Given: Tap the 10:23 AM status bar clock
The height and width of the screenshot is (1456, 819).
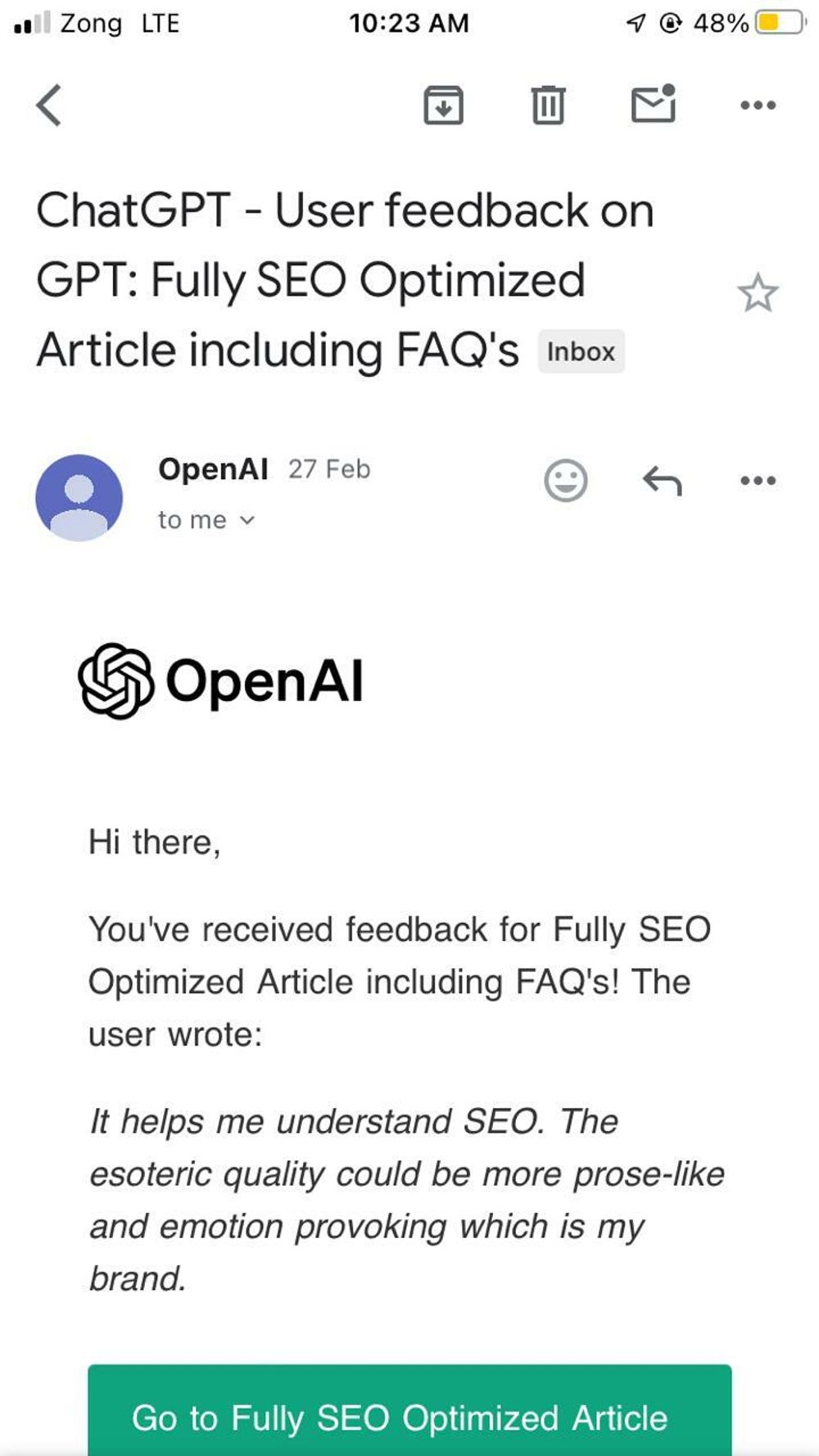Looking at the screenshot, I should coord(409,23).
